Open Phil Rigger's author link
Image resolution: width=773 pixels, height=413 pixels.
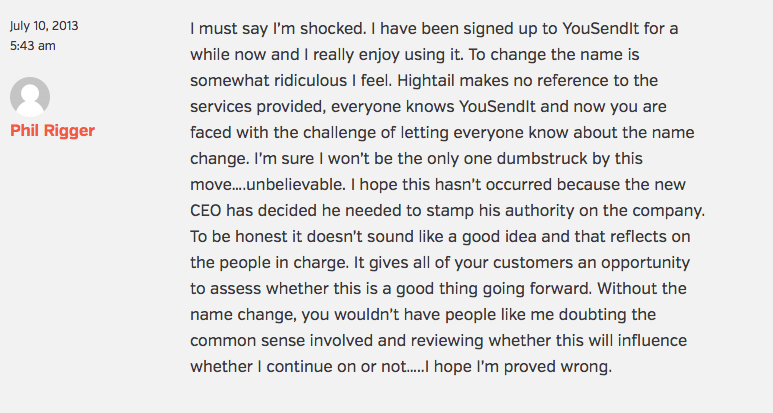click(52, 131)
